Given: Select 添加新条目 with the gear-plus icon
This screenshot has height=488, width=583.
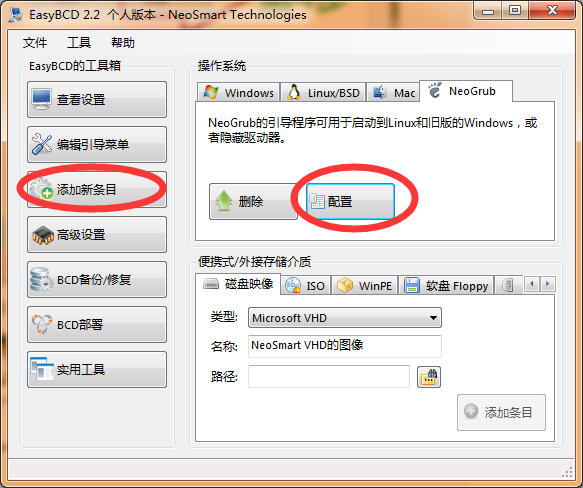Looking at the screenshot, I should (x=97, y=189).
